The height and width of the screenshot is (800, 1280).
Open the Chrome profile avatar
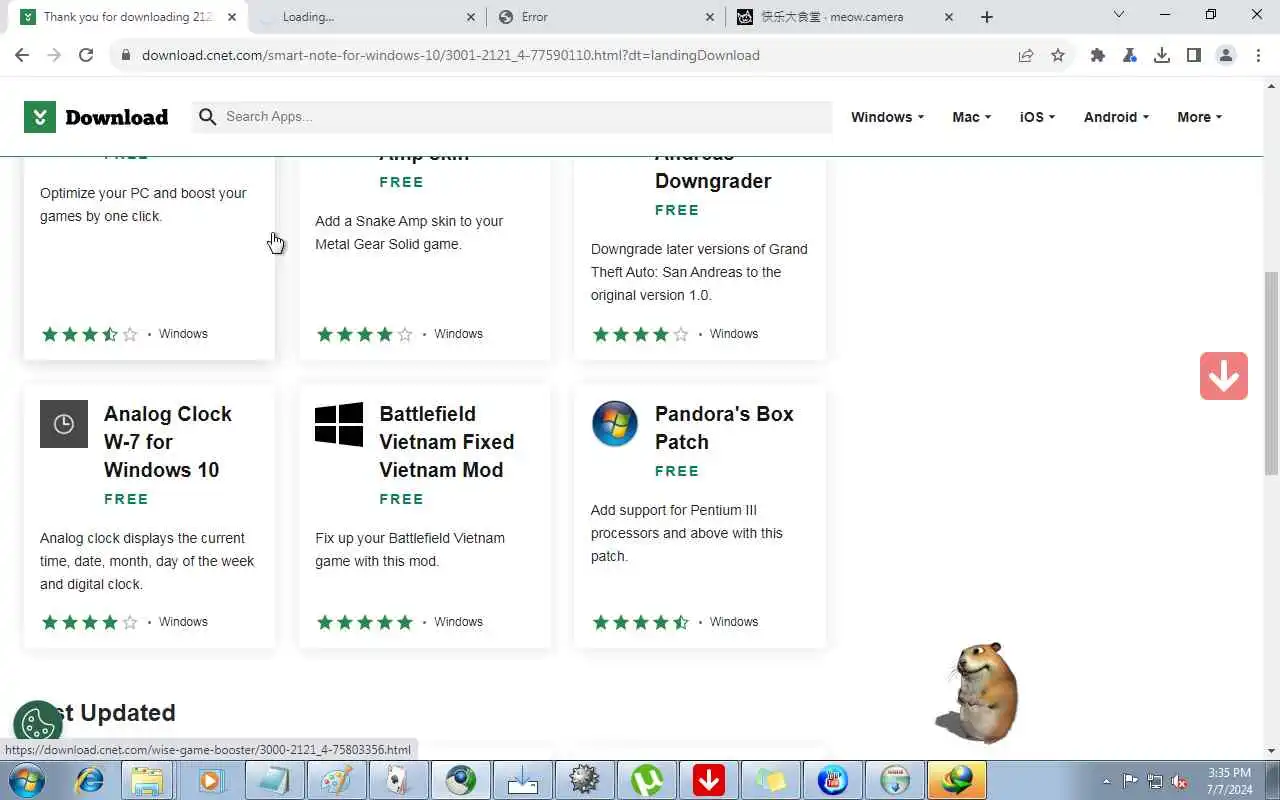tap(1226, 55)
